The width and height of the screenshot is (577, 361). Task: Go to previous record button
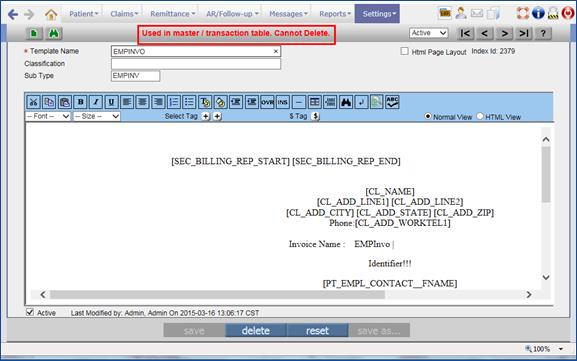pyautogui.click(x=485, y=33)
